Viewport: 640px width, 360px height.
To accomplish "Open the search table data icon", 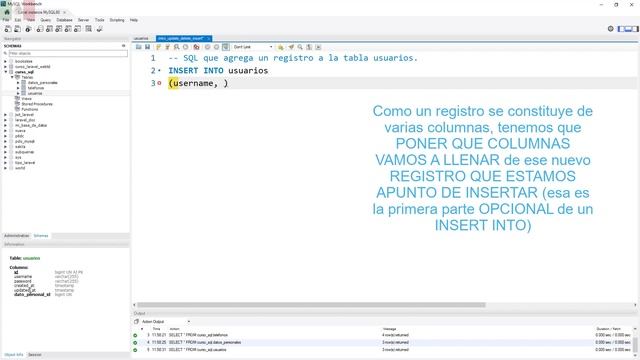I will [89, 29].
